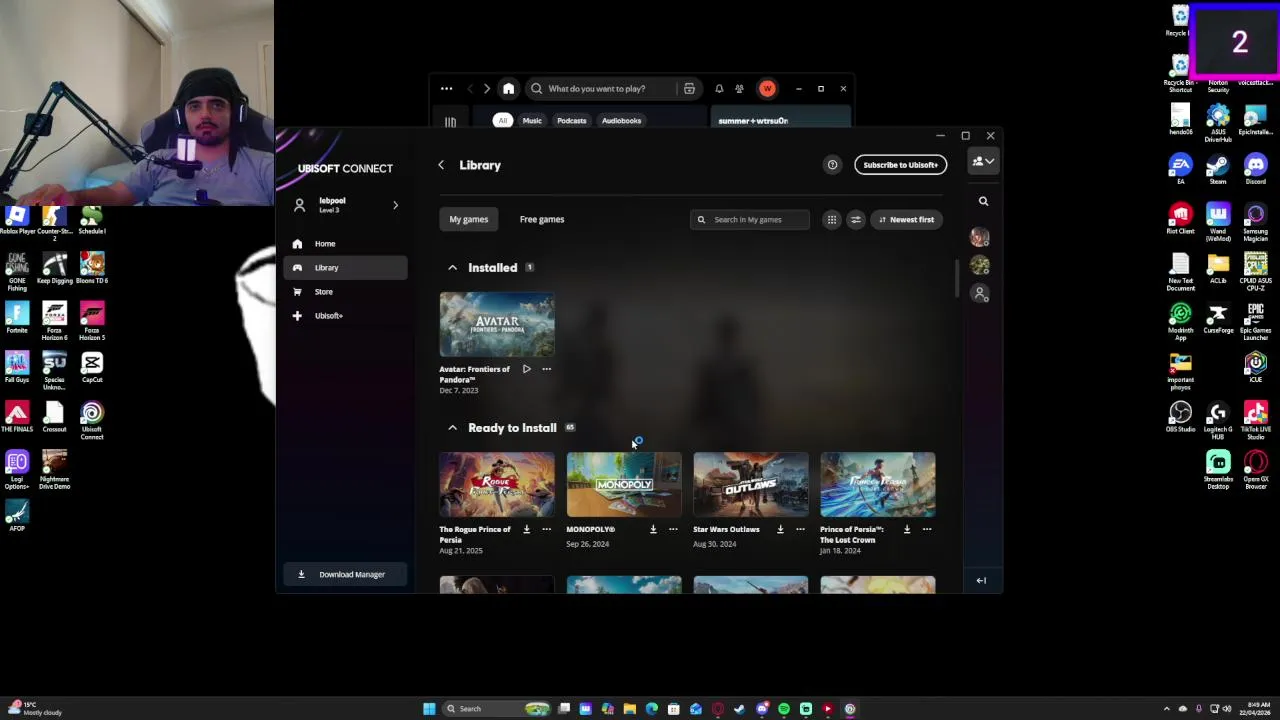Open more options for Avatar game
The width and height of the screenshot is (1280, 720).
[546, 369]
